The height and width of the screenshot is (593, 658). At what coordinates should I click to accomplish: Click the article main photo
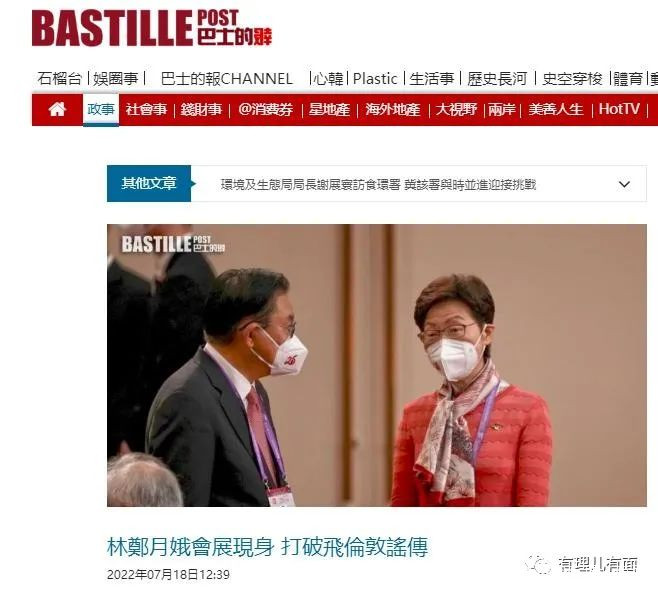tap(376, 365)
